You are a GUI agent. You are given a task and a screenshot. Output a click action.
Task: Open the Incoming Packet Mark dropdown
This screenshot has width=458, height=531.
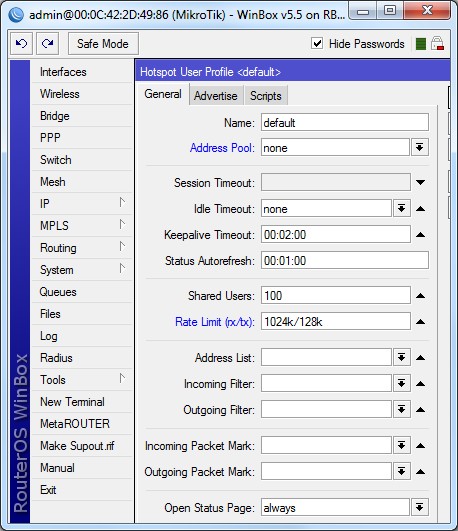click(x=401, y=445)
